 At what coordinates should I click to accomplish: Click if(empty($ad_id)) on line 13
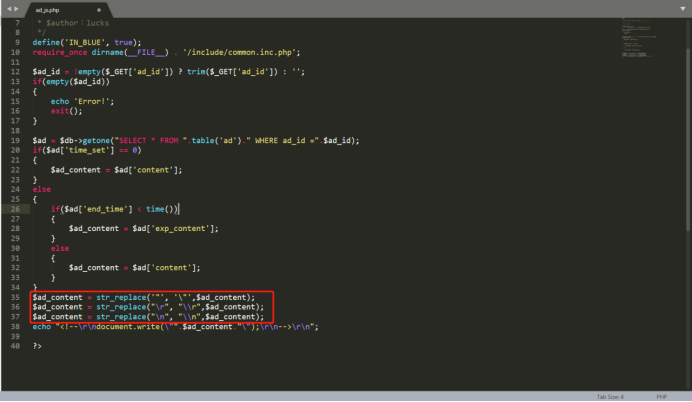71,82
